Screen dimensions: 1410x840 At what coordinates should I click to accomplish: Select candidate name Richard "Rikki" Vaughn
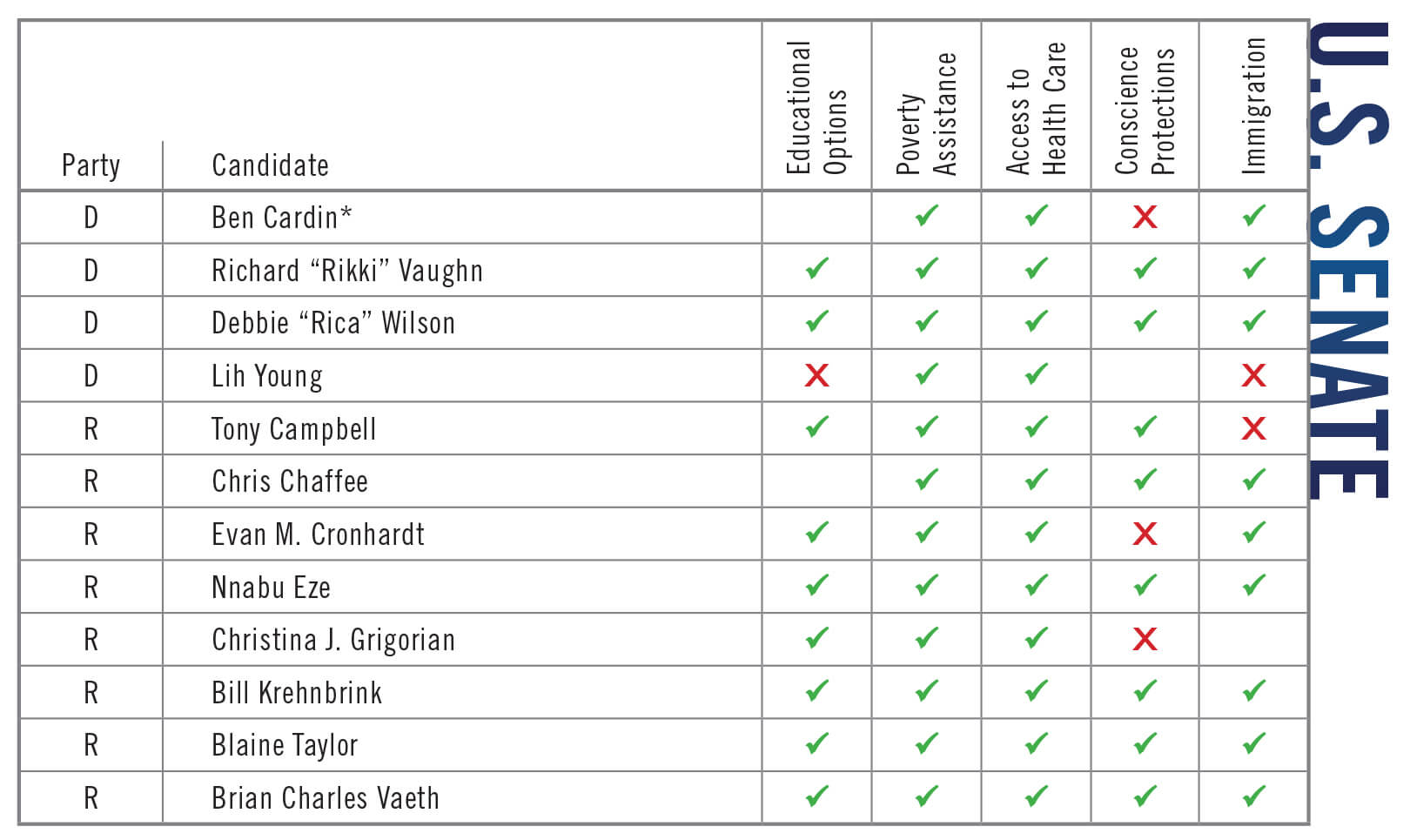click(x=346, y=271)
